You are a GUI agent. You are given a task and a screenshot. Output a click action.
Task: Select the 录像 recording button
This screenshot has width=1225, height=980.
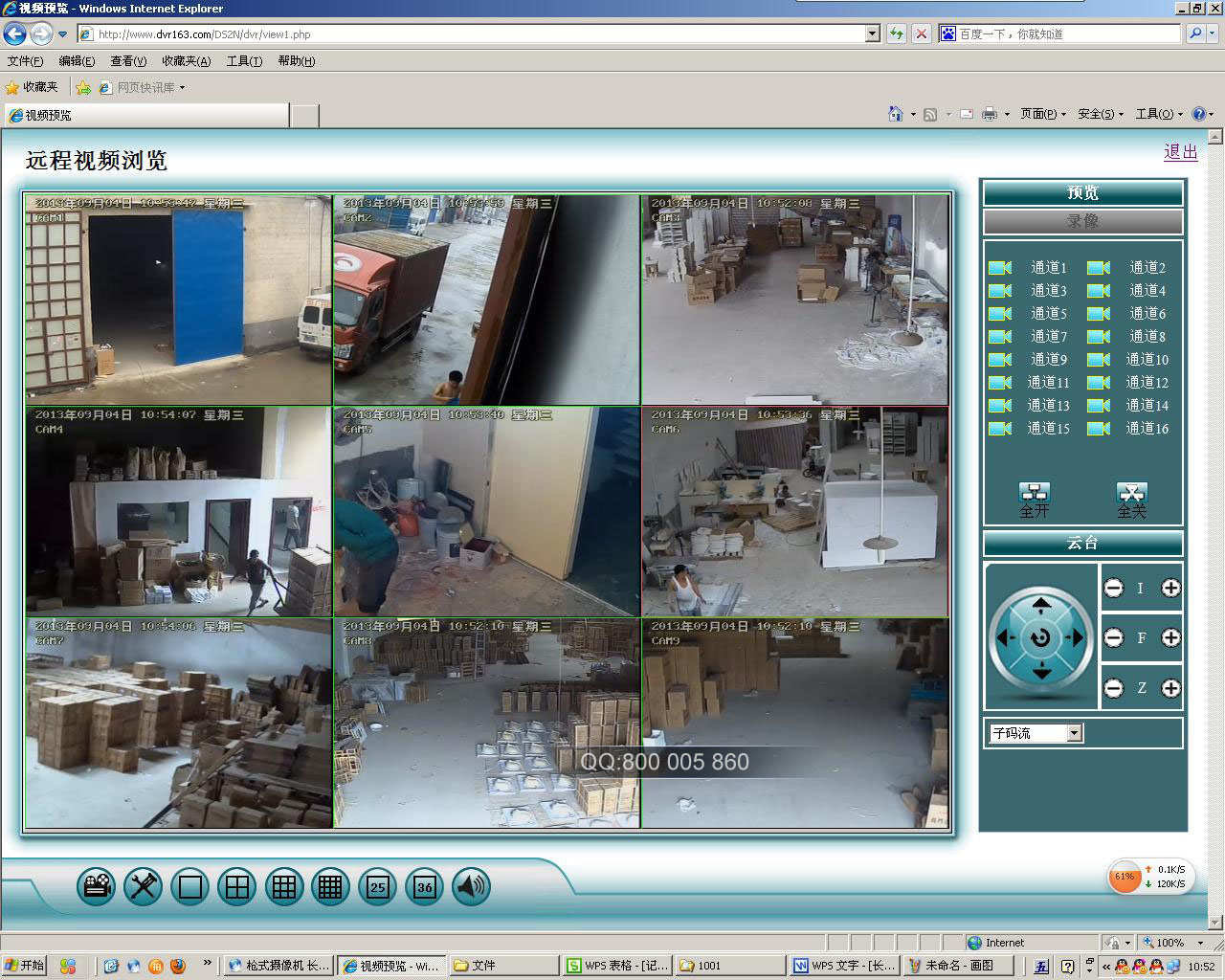1083,221
